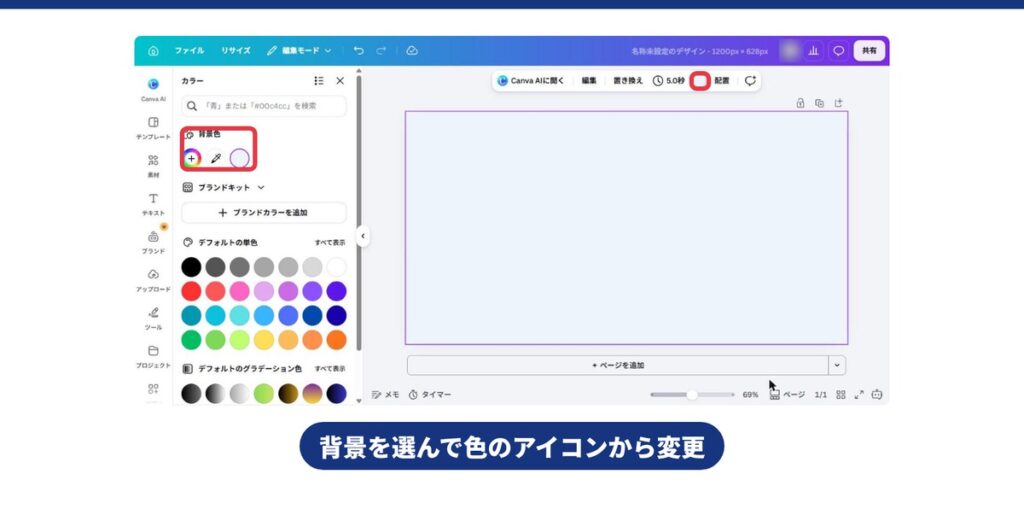Click the ページを追加 button
The image size is (1024, 509).
click(x=618, y=365)
